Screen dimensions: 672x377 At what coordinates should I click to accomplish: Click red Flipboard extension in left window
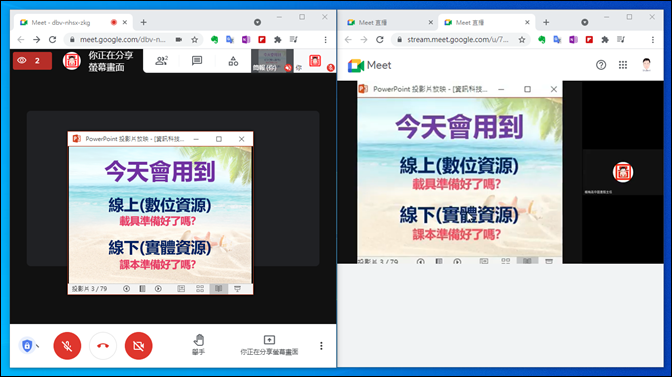pos(262,39)
